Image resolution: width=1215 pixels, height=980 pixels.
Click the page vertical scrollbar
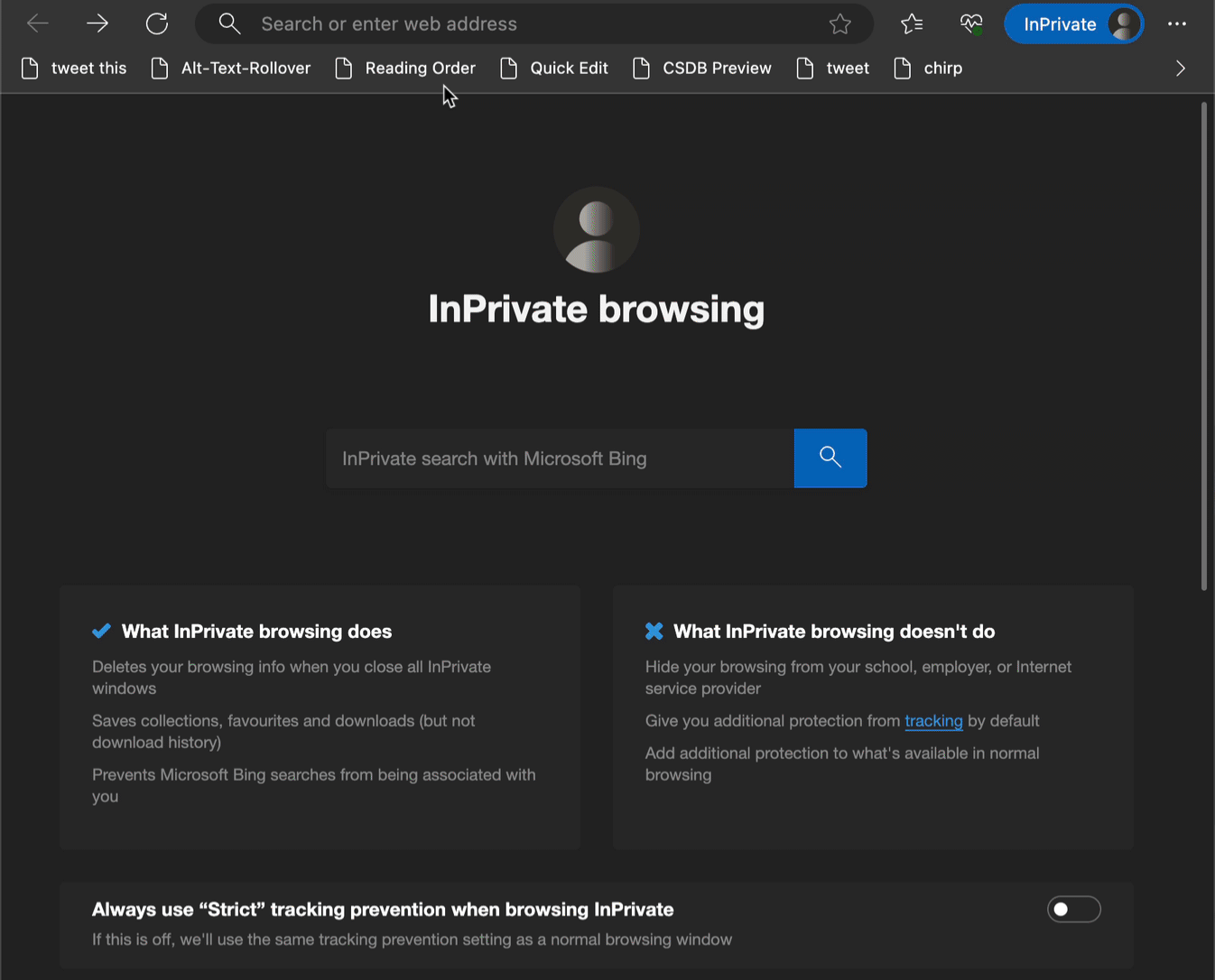(x=1204, y=347)
